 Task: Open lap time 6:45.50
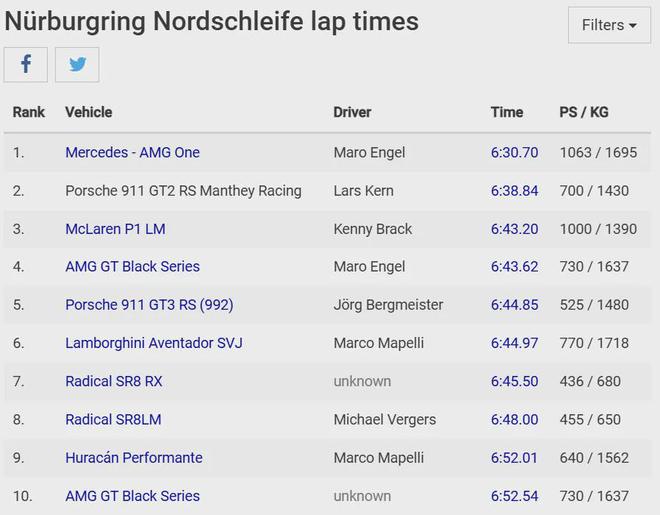pyautogui.click(x=514, y=381)
